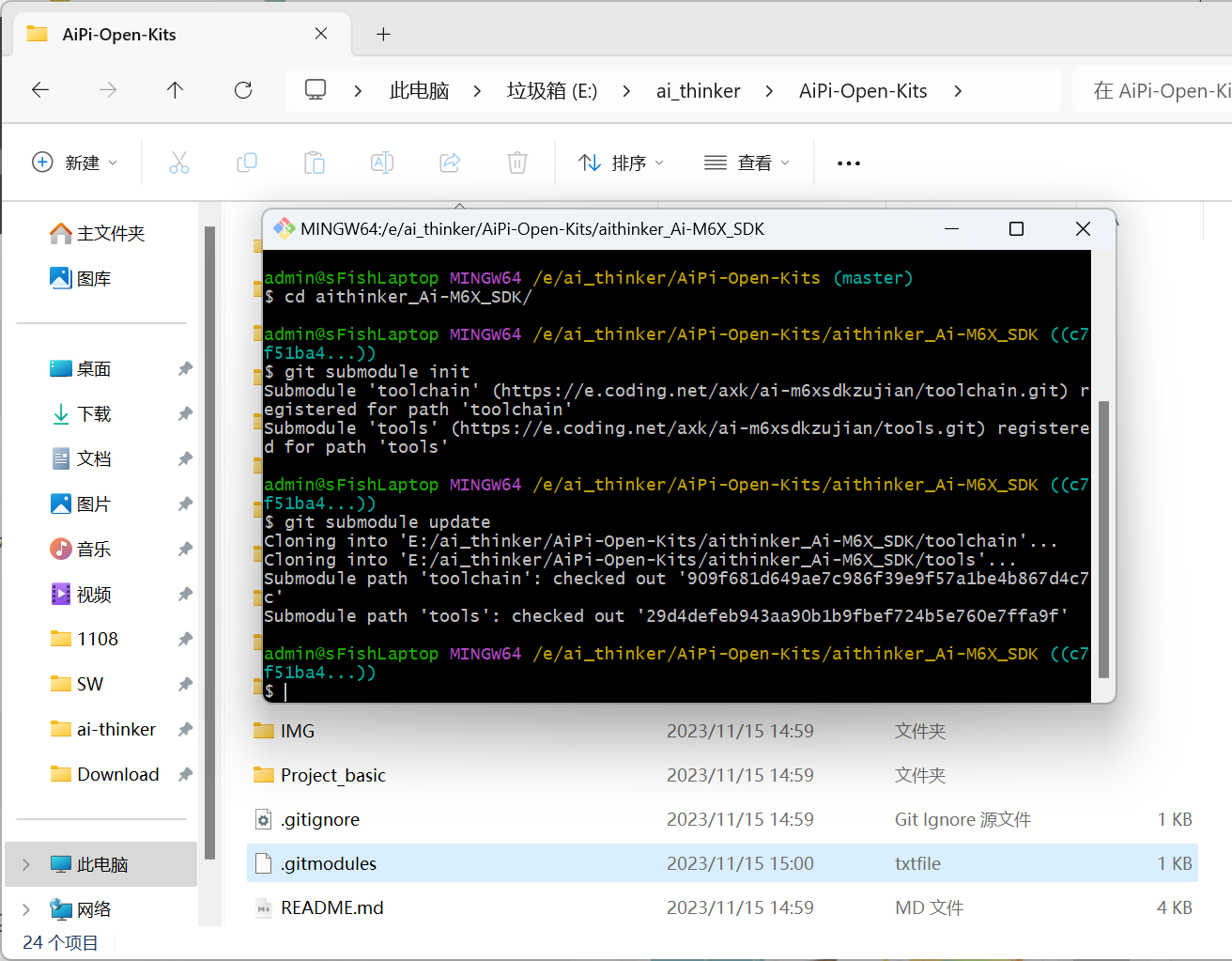The height and width of the screenshot is (961, 1232).
Task: Go up one folder level
Action: [x=175, y=90]
